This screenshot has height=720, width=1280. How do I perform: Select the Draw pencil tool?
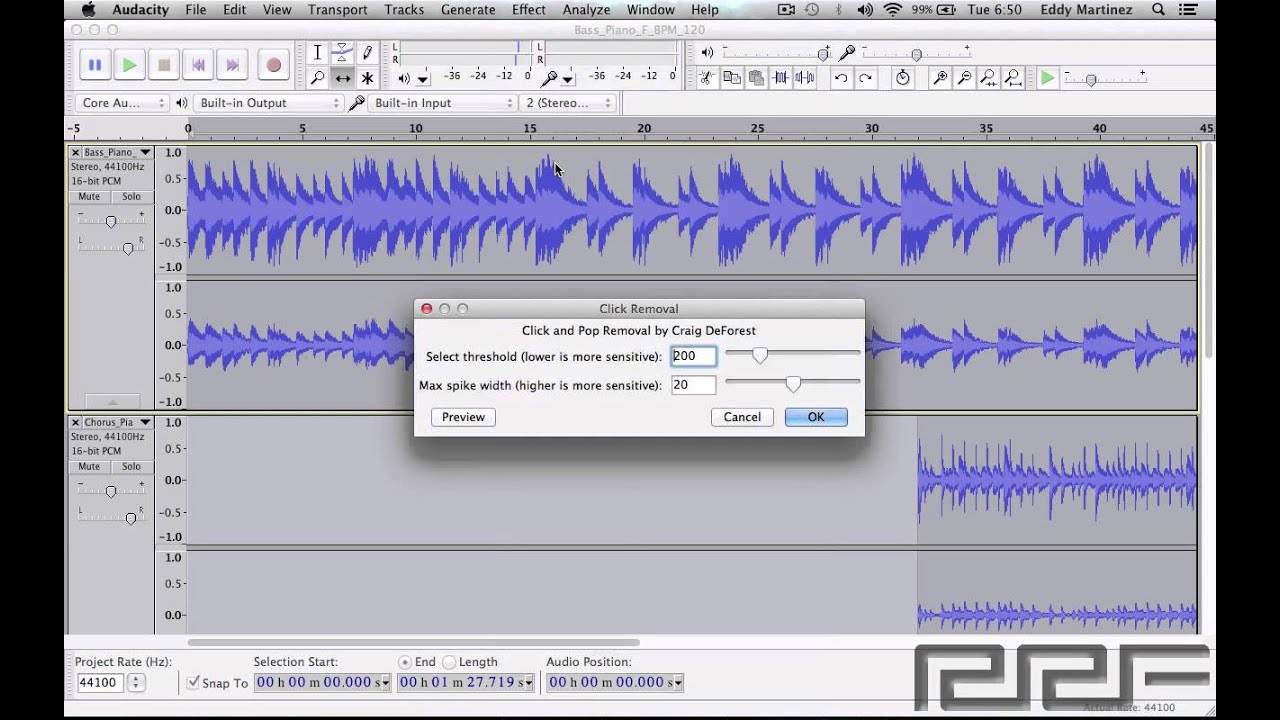[x=367, y=53]
